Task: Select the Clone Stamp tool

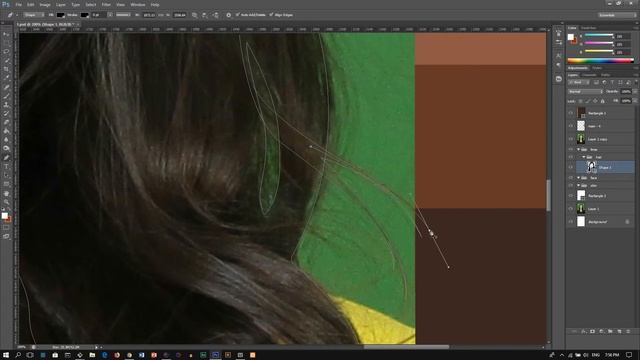Action: (6, 105)
